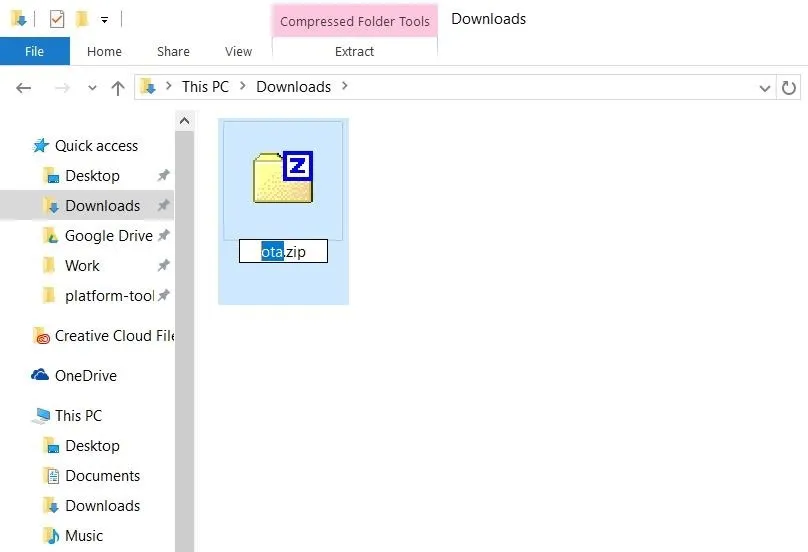Image resolution: width=808 pixels, height=552 pixels.
Task: Click the pin icon next to Work
Action: click(x=163, y=265)
